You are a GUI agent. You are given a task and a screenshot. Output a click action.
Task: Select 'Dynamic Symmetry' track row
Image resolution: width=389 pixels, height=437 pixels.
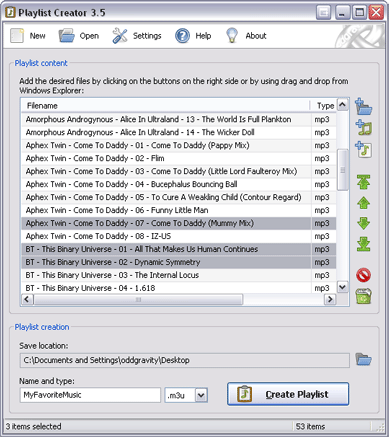pos(179,262)
